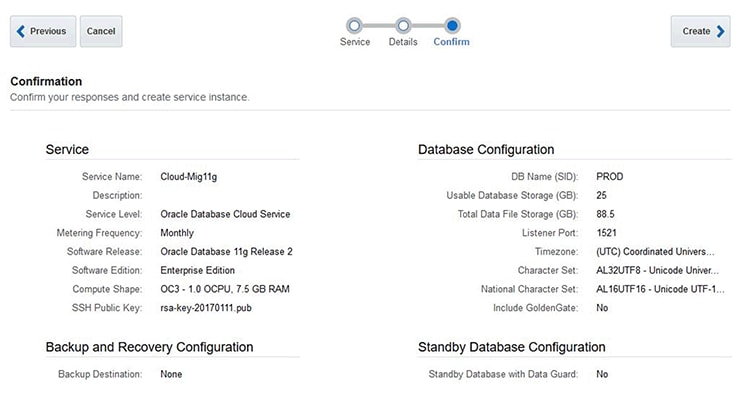Click the Details step circle indicator
Image resolution: width=750 pixels, height=413 pixels.
point(403,25)
